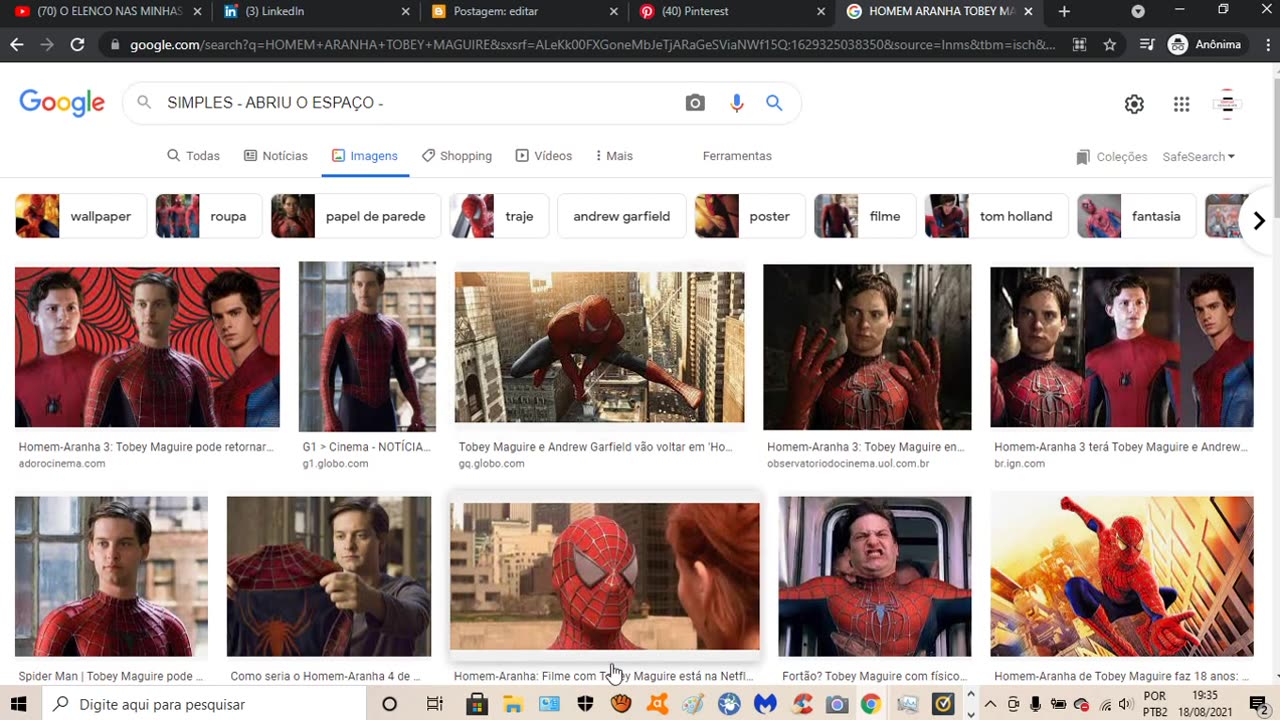
Task: Switch to the Vídeos tab
Action: (544, 156)
